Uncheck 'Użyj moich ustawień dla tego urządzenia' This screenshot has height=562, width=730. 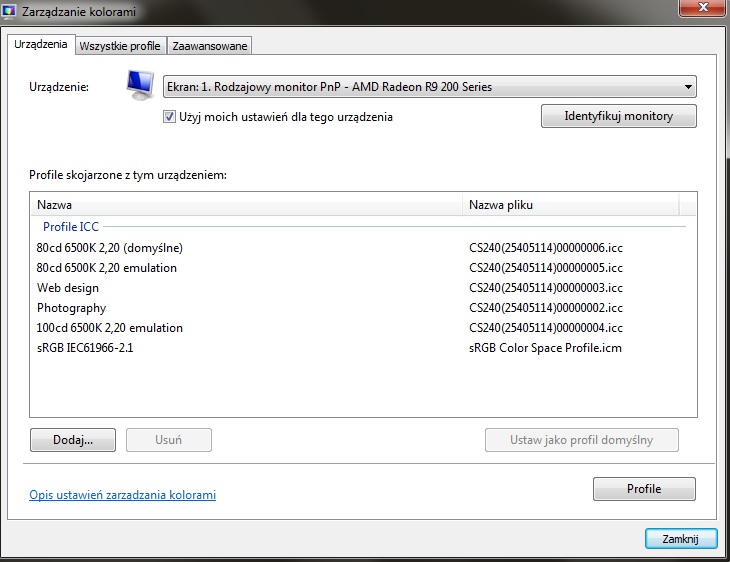[170, 117]
